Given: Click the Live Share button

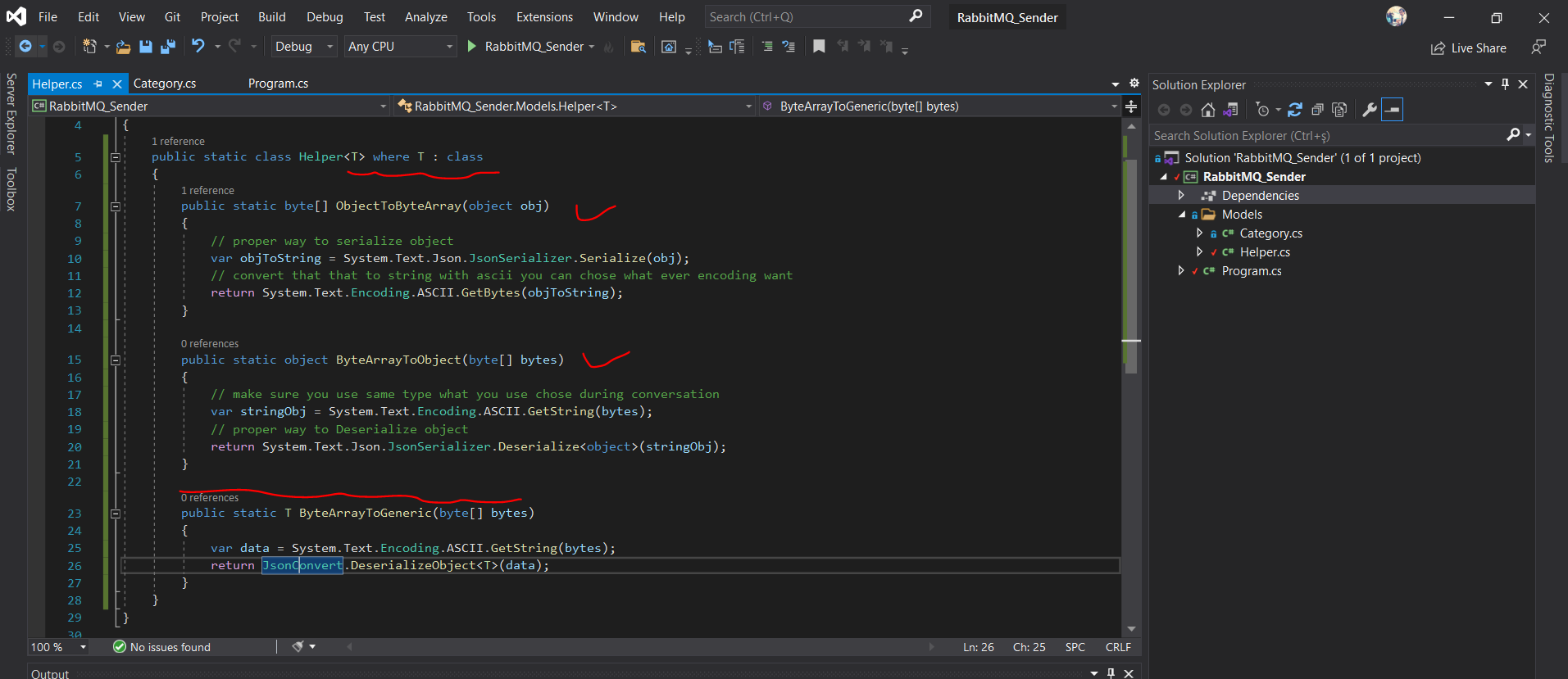Looking at the screenshot, I should coord(1469,48).
